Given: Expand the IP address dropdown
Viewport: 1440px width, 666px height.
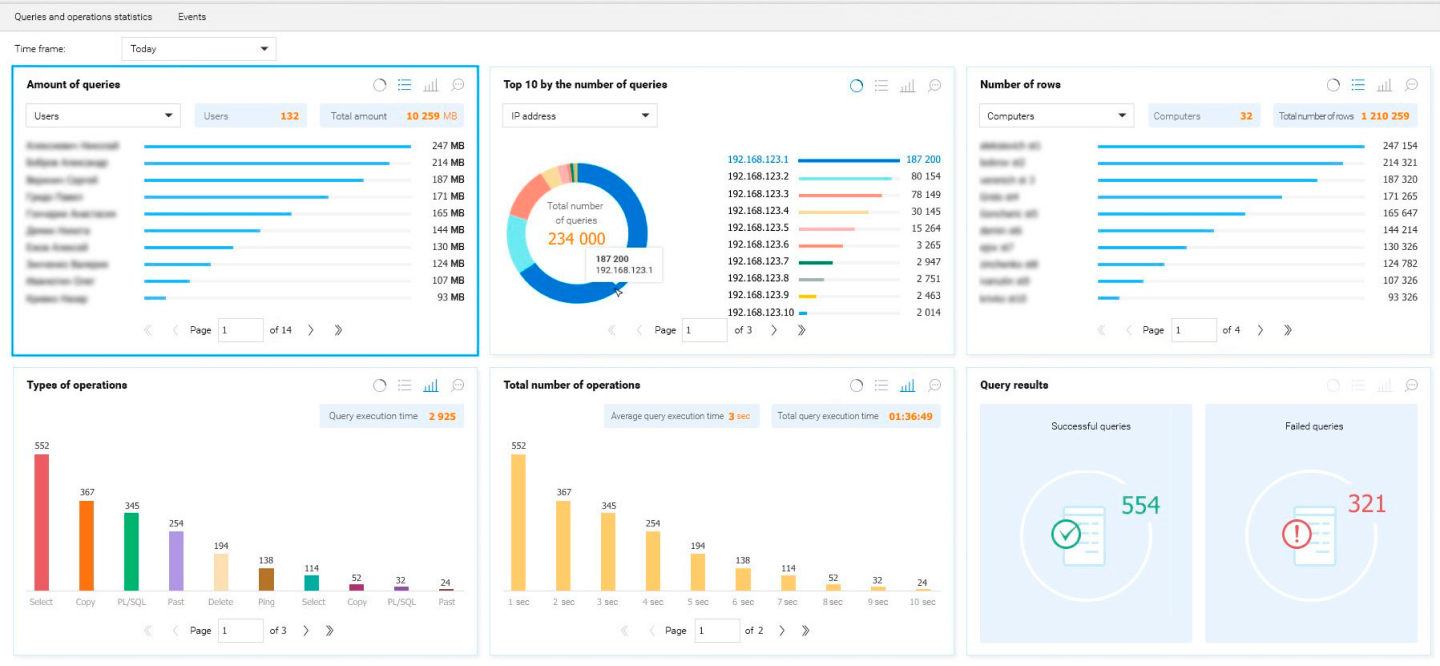Looking at the screenshot, I should 579,116.
